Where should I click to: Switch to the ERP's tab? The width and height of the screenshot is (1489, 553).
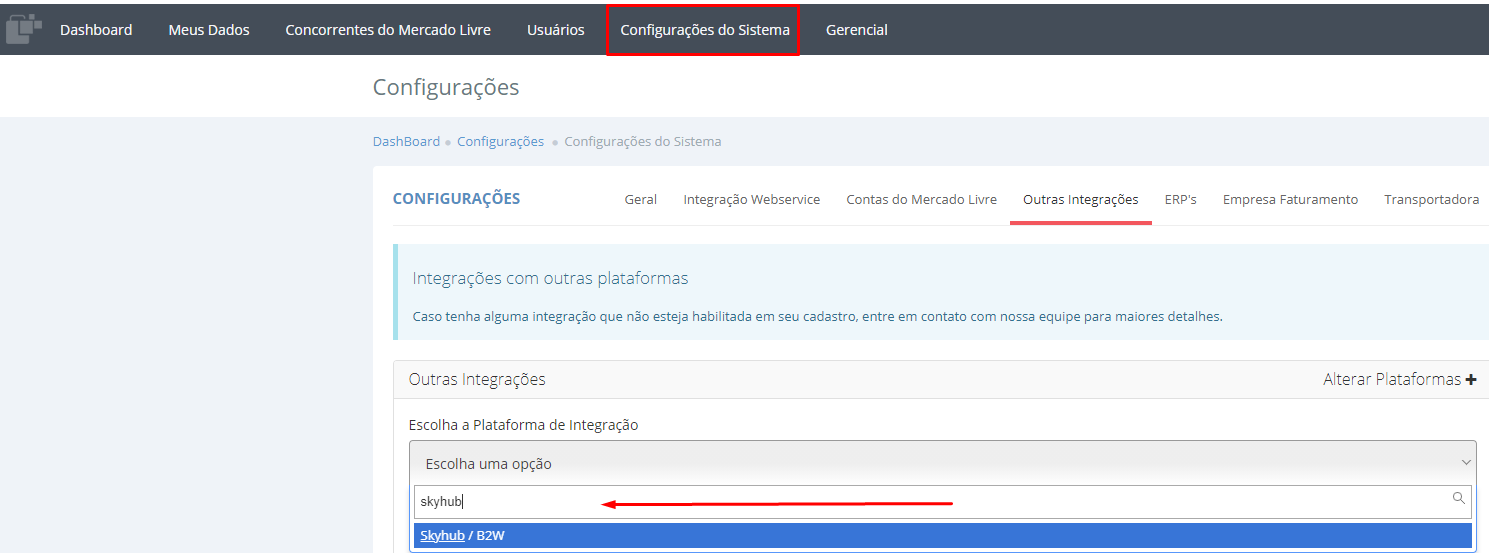(1181, 200)
